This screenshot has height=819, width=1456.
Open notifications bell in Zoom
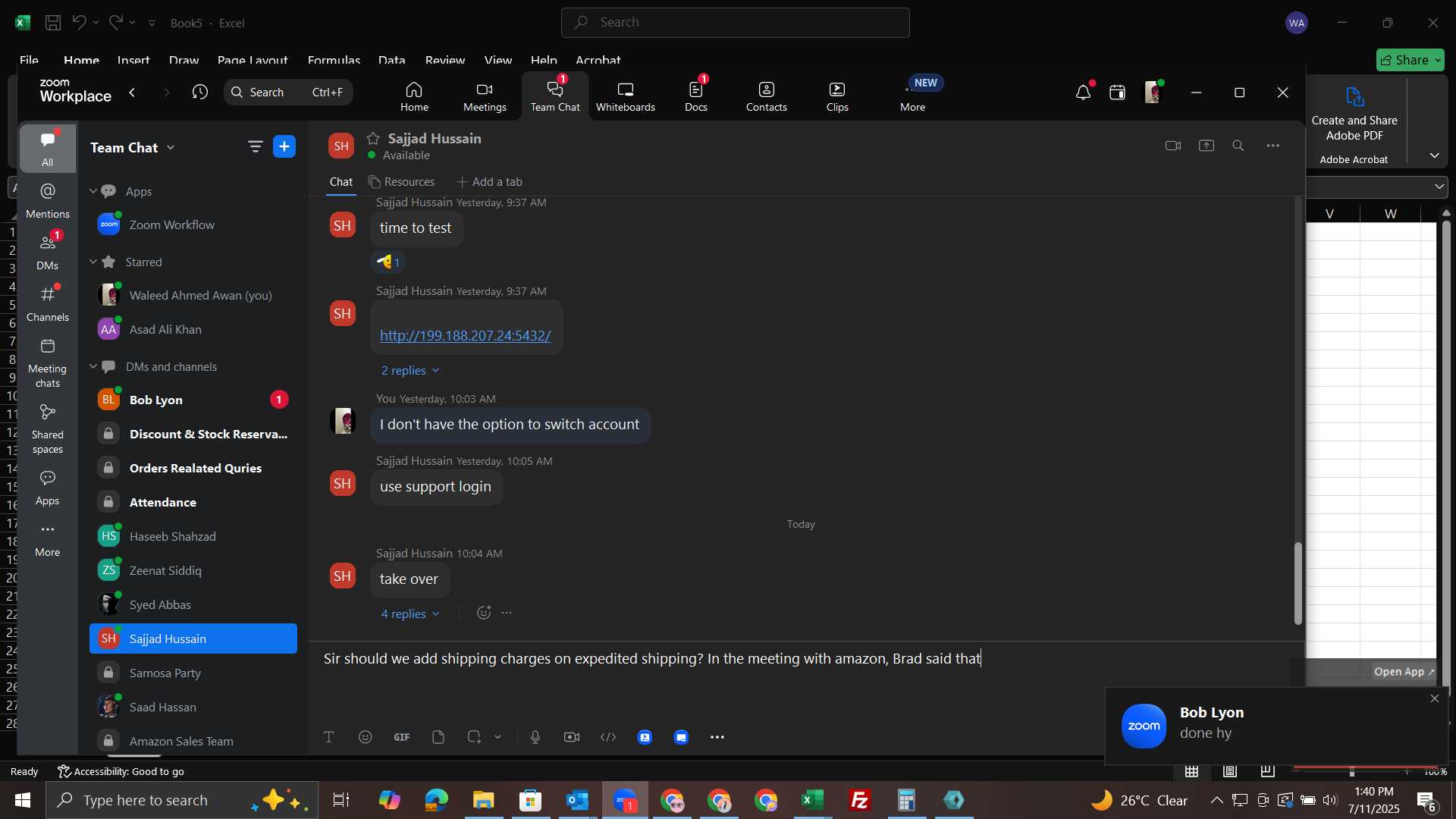[x=1083, y=93]
